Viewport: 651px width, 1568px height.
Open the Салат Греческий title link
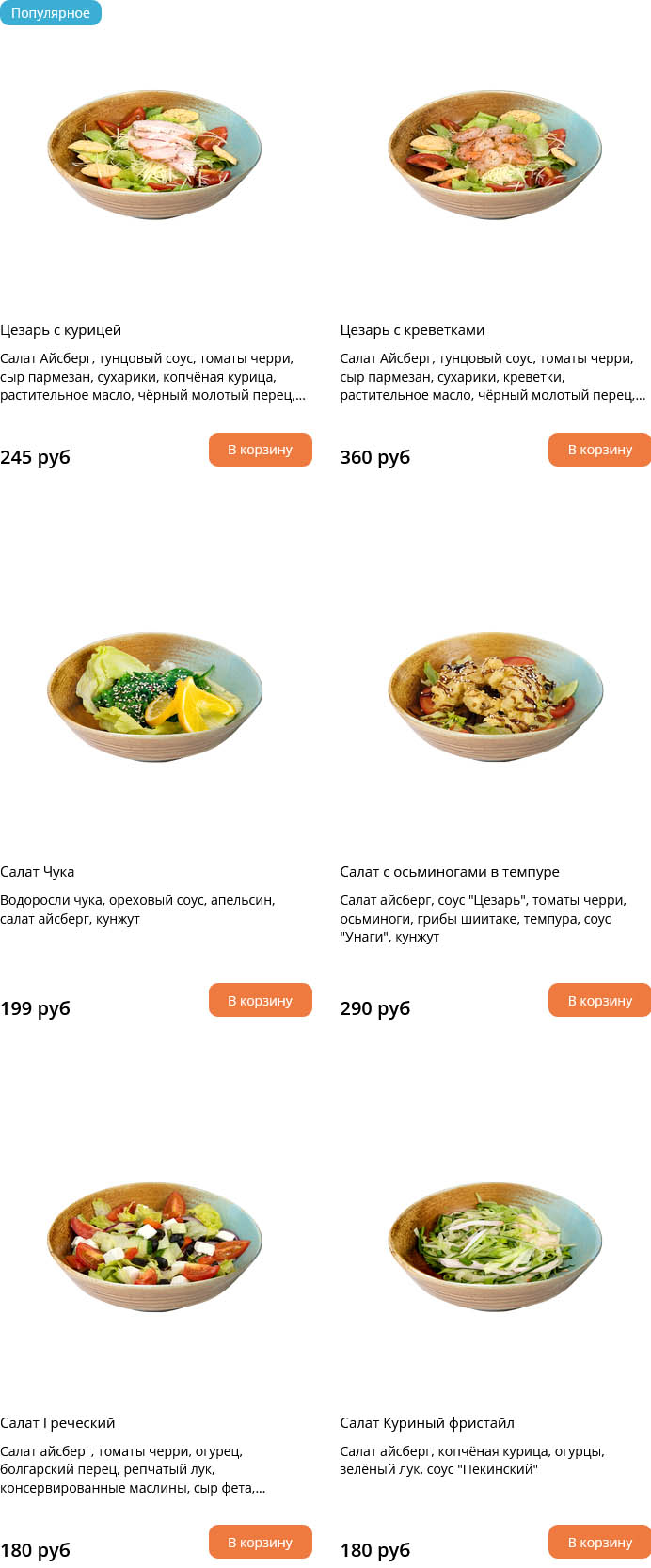point(57,1423)
